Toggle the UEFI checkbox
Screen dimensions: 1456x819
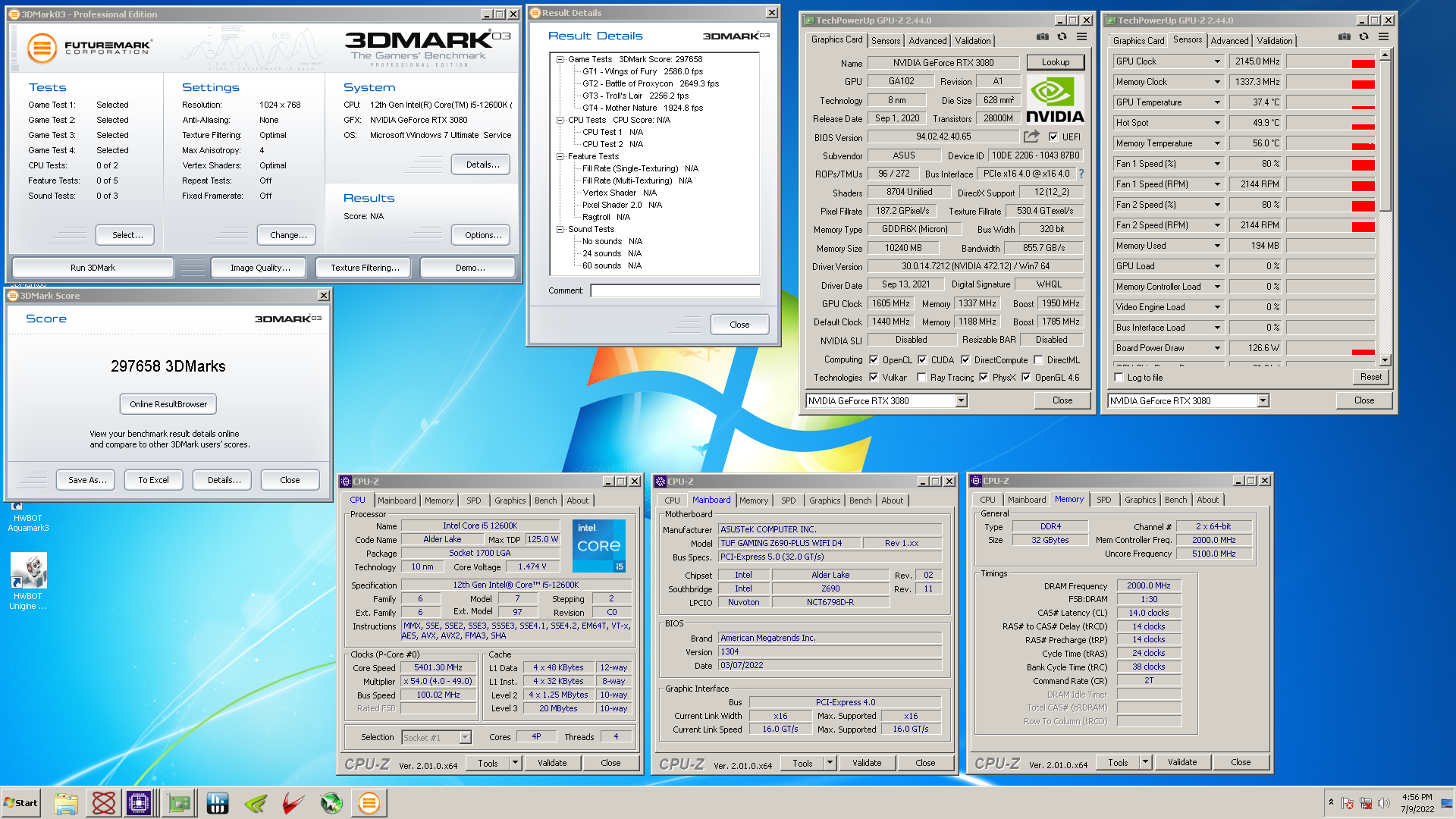(x=1053, y=136)
